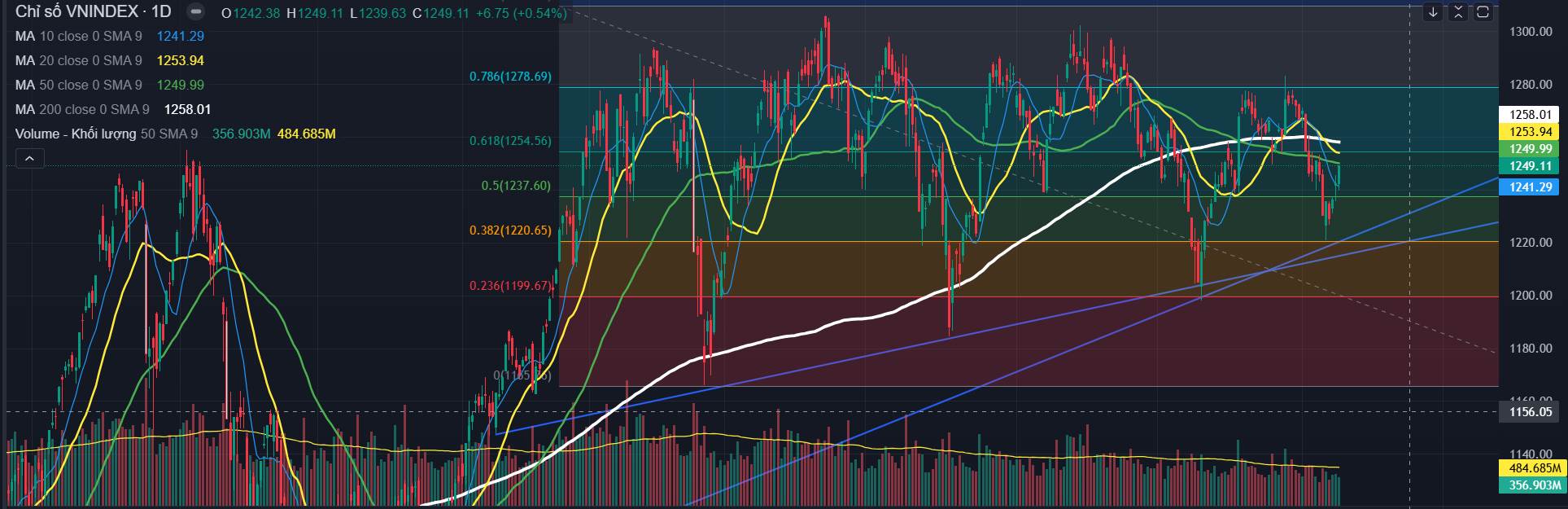This screenshot has width=1568, height=509.
Task: Click the open price O1242.38
Action: (x=251, y=12)
